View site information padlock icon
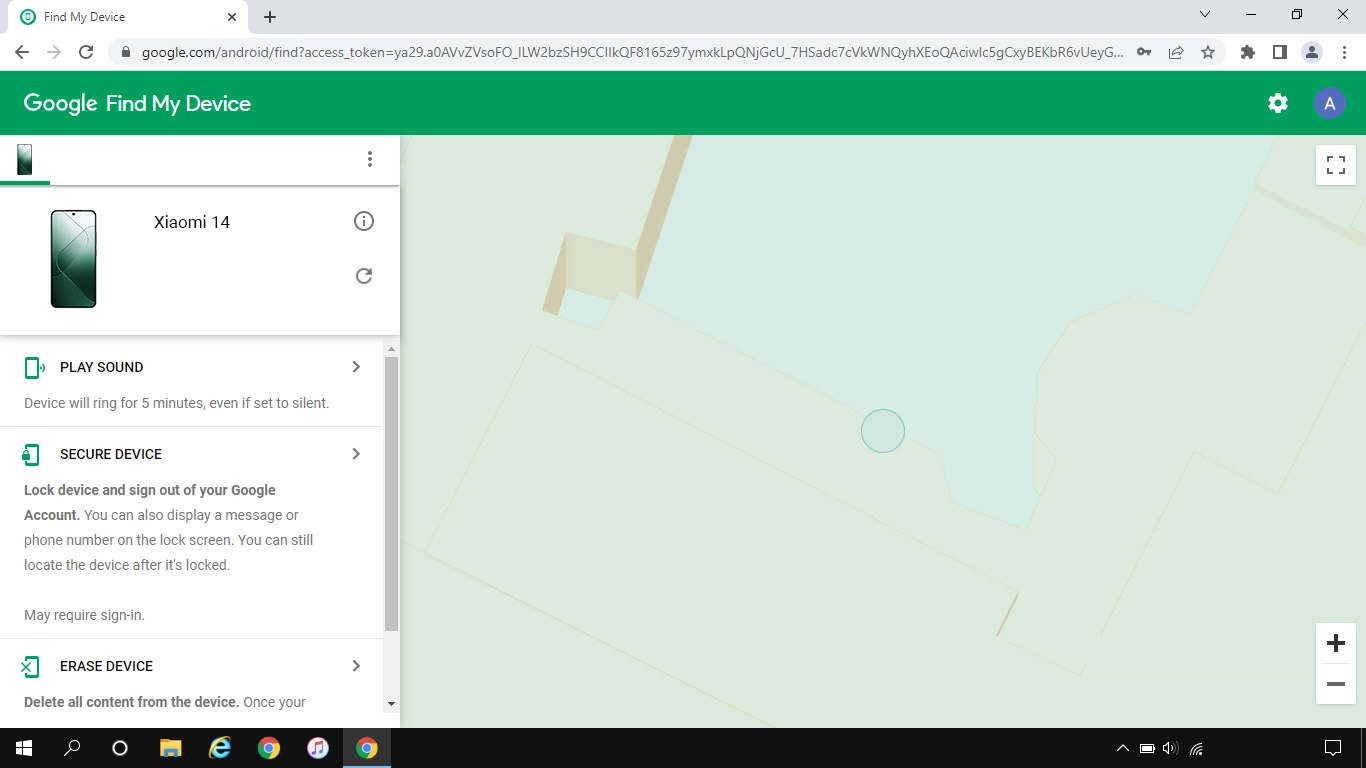Screen dimensions: 1366x768 125,52
